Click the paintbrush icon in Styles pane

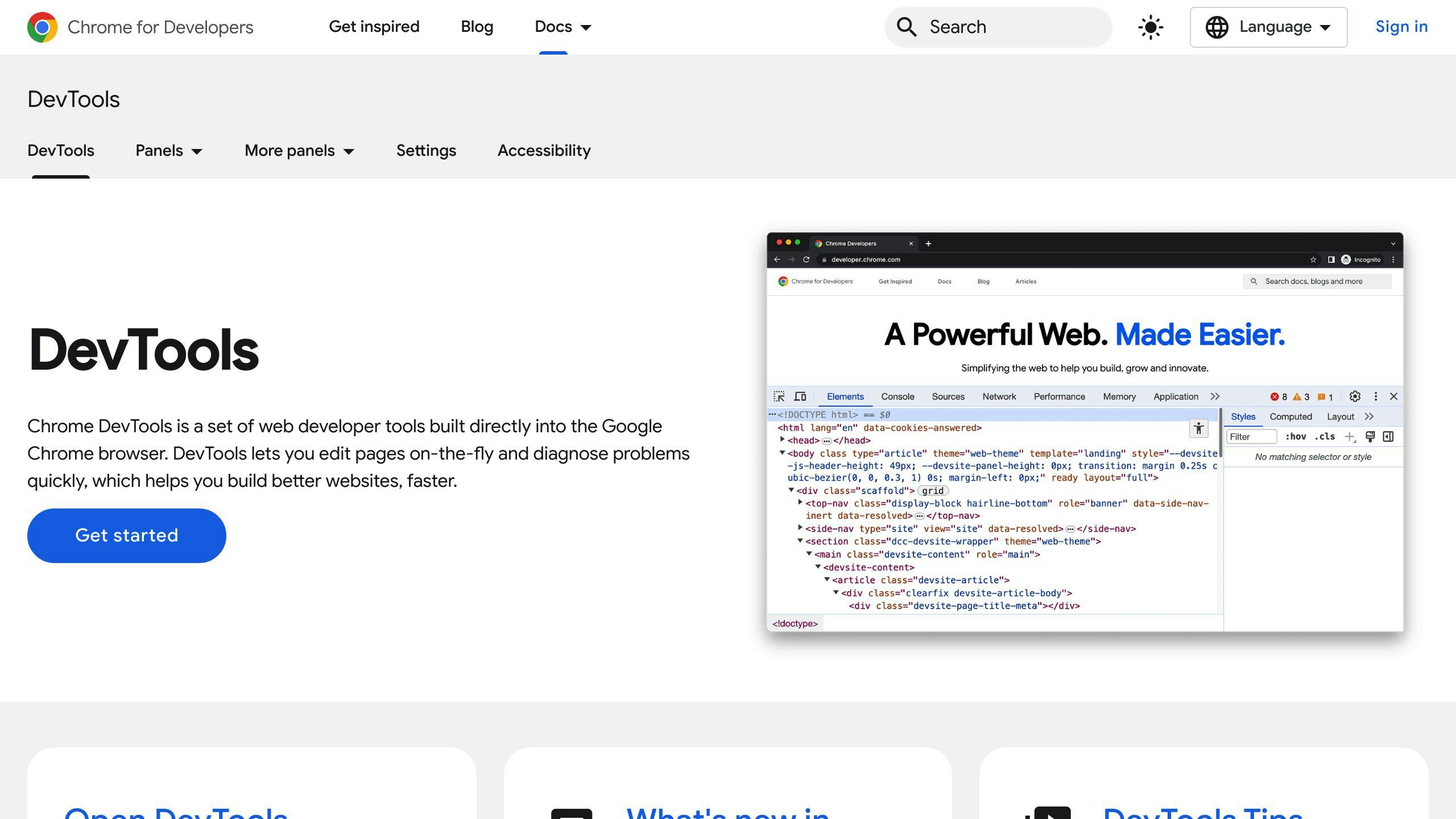[1370, 437]
